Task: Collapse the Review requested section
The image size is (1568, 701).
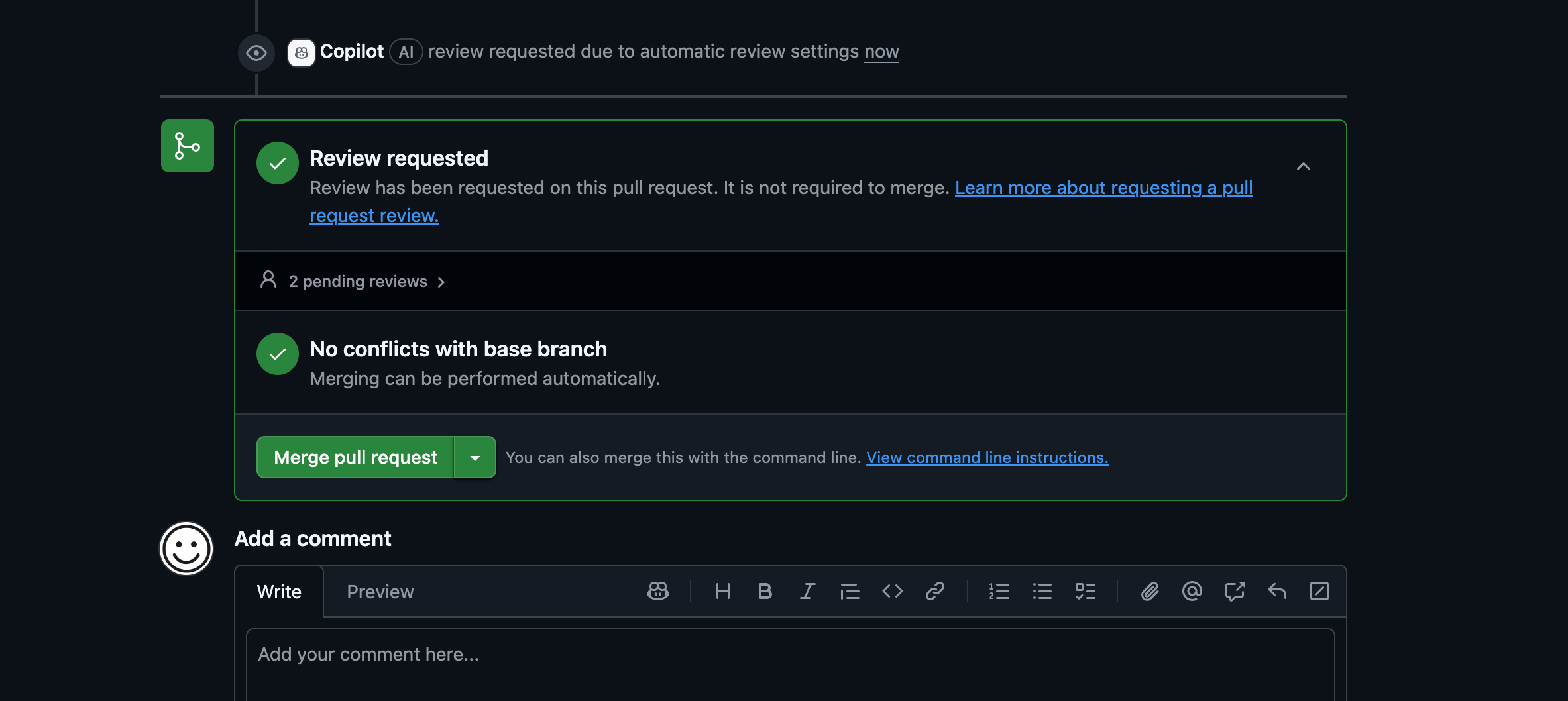Action: click(x=1303, y=166)
